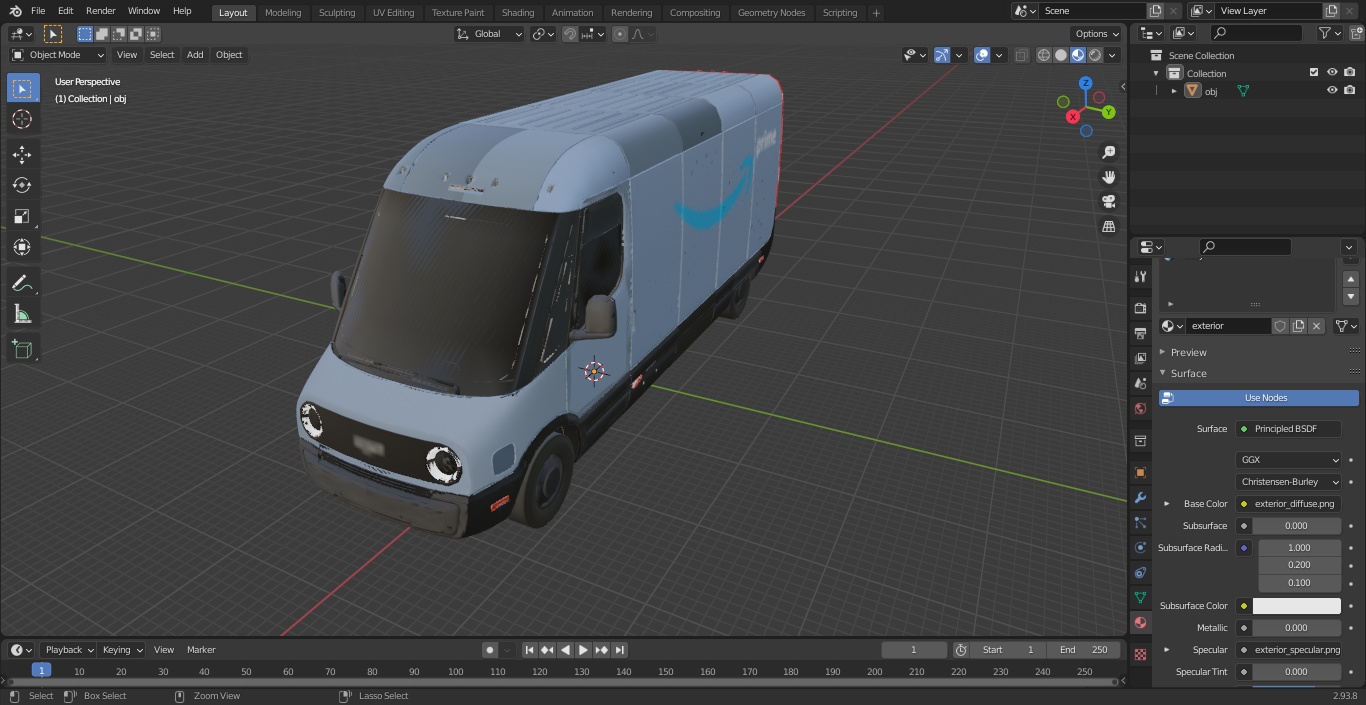
Task: Select the Cursor tool in toolbar
Action: point(22,119)
